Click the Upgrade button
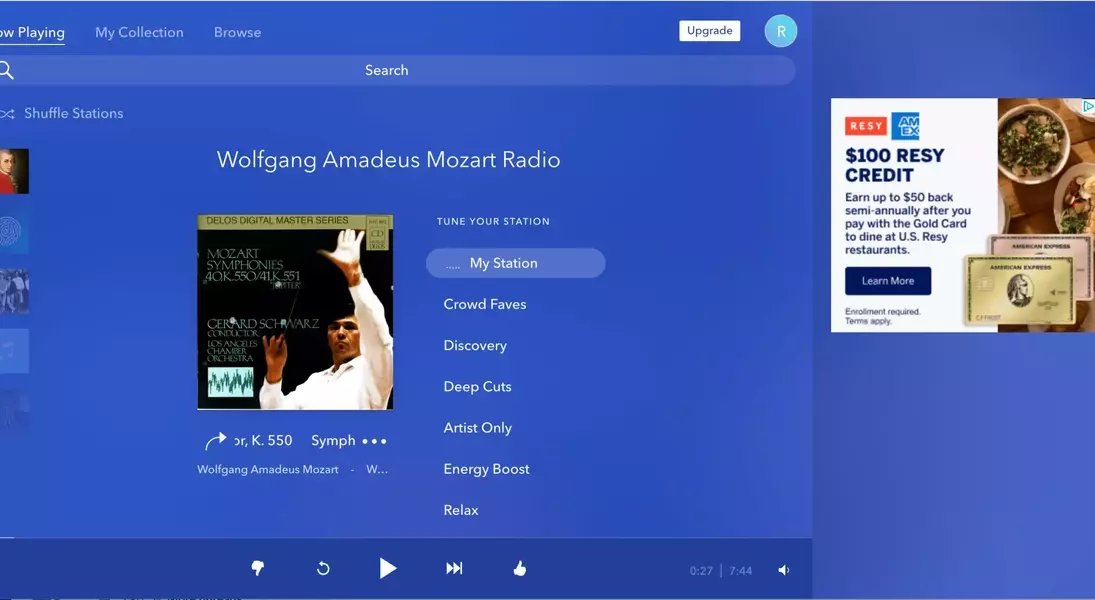Viewport: 1095px width, 600px height. pos(709,31)
